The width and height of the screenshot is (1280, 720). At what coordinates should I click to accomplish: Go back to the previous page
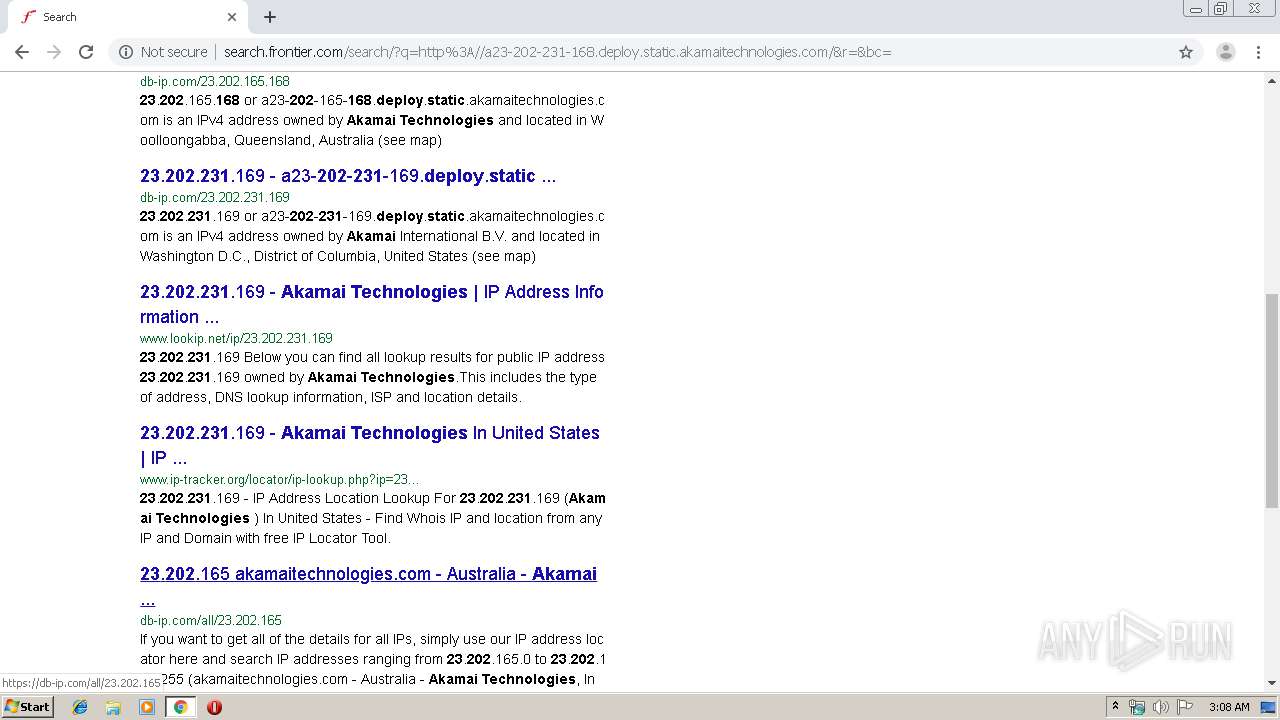[x=22, y=52]
